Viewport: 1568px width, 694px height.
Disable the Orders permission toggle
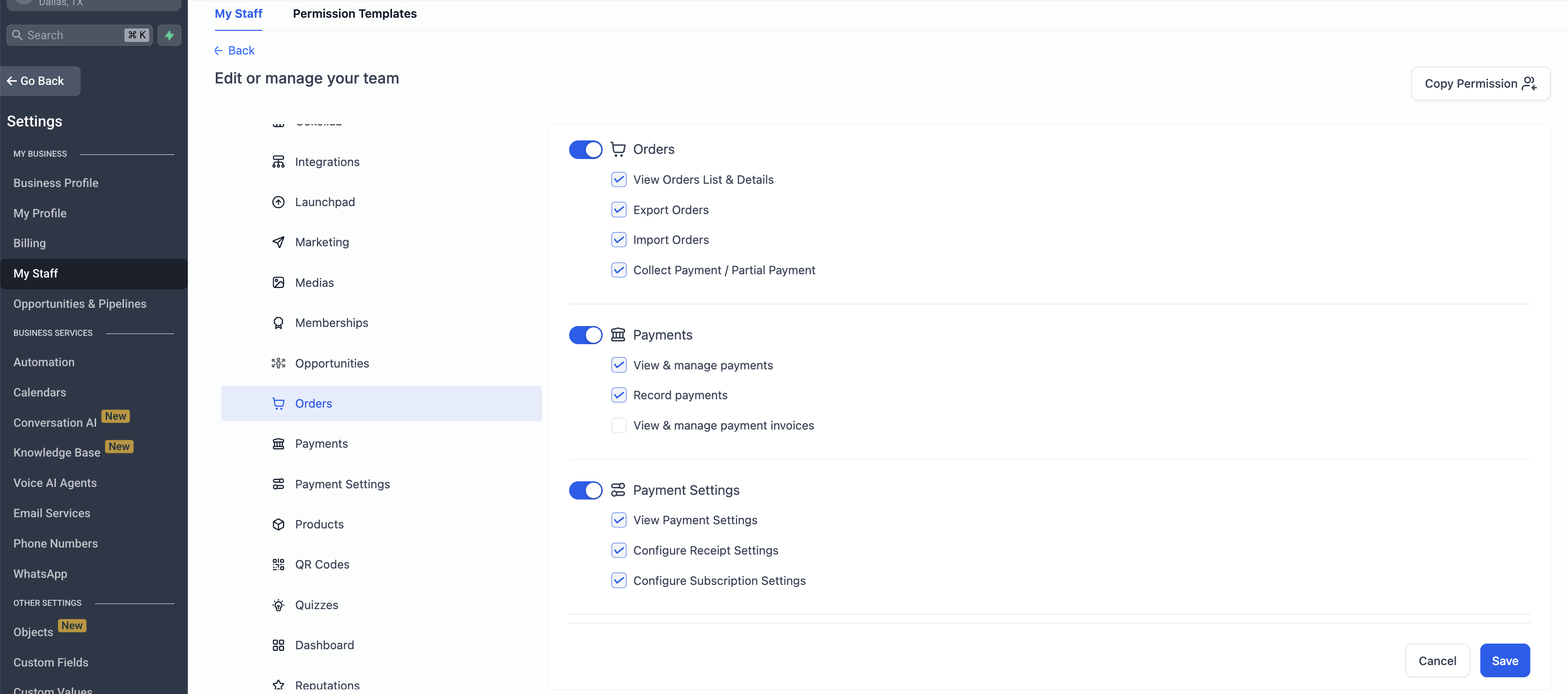pyautogui.click(x=585, y=149)
